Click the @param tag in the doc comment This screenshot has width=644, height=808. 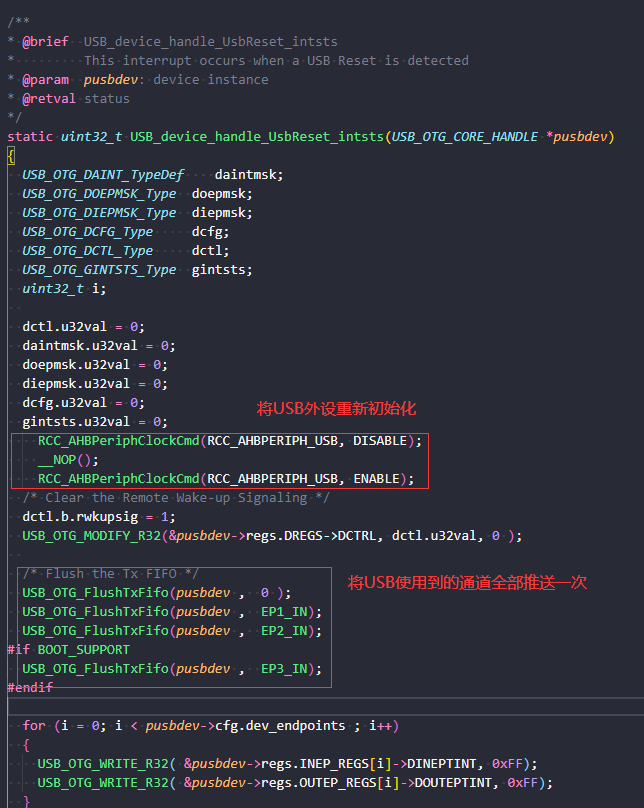45,80
